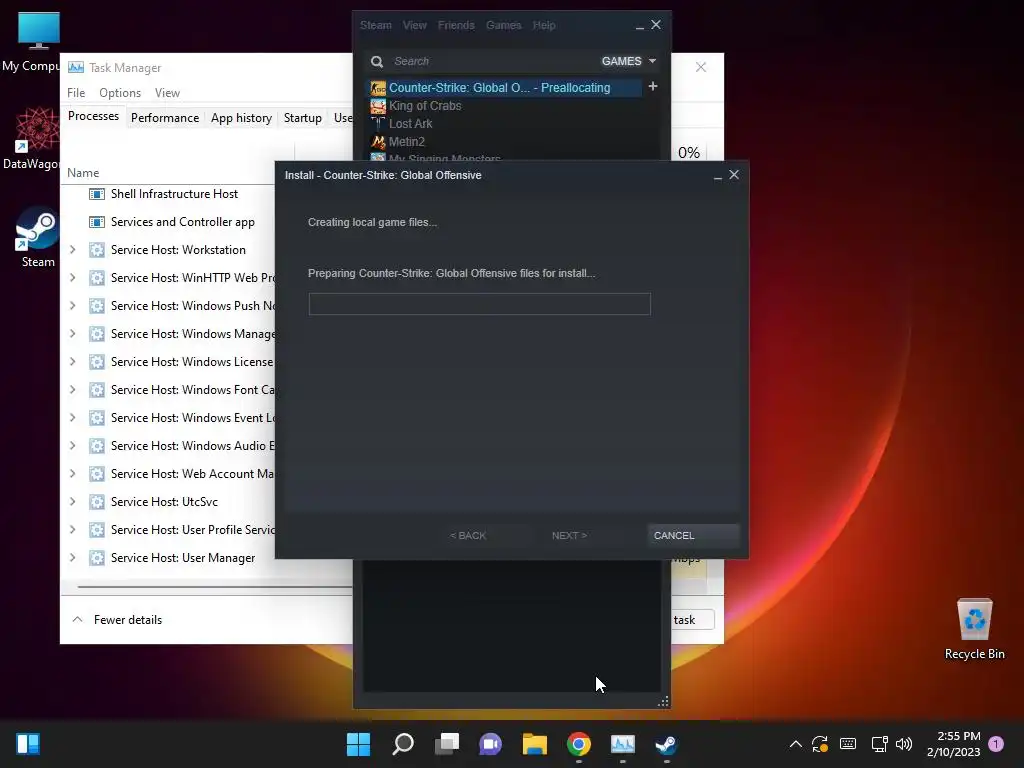Open the Windows Start button
1024x768 pixels.
pyautogui.click(x=358, y=744)
